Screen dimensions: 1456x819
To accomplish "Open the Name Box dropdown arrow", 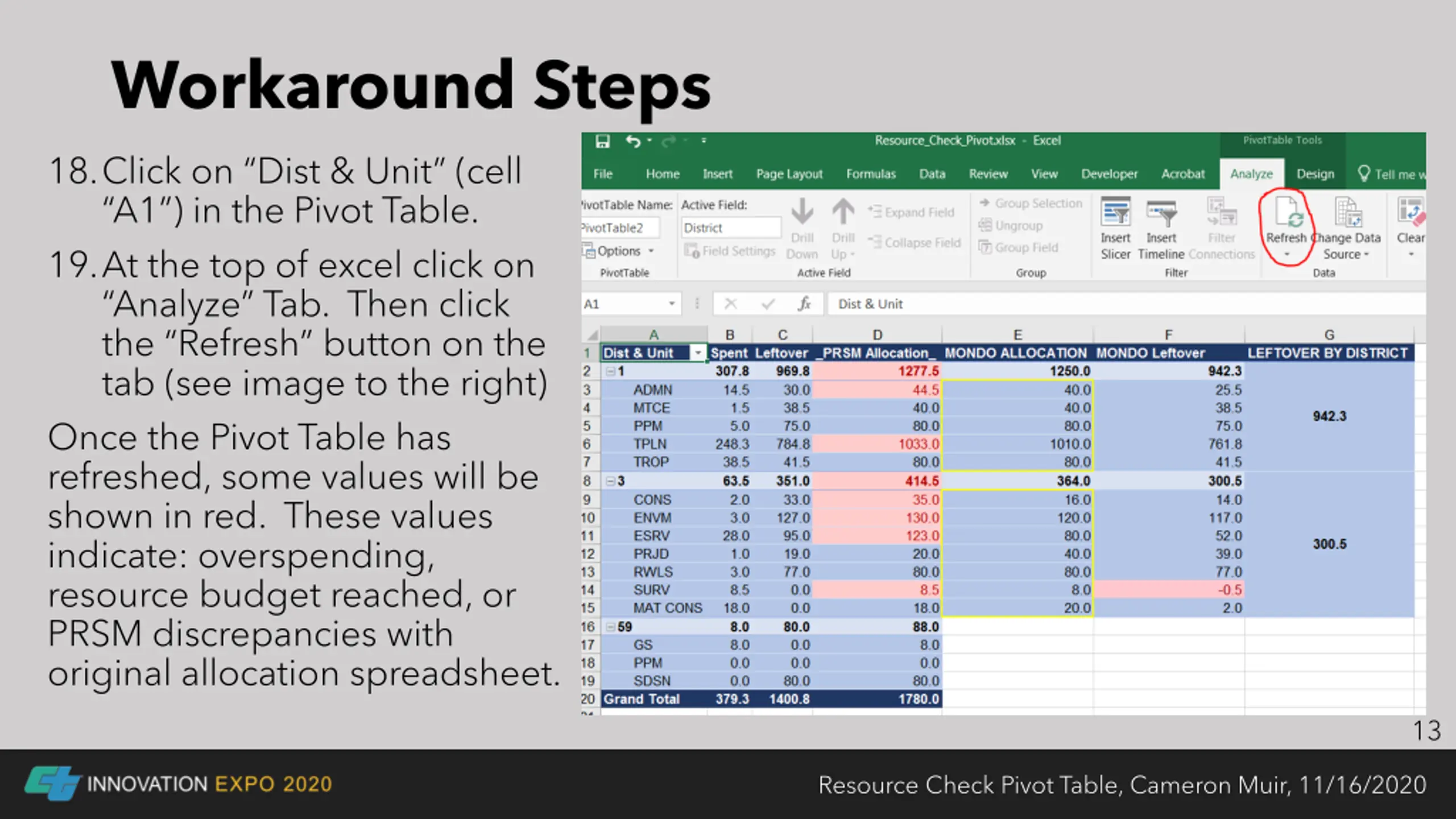I will click(x=672, y=304).
